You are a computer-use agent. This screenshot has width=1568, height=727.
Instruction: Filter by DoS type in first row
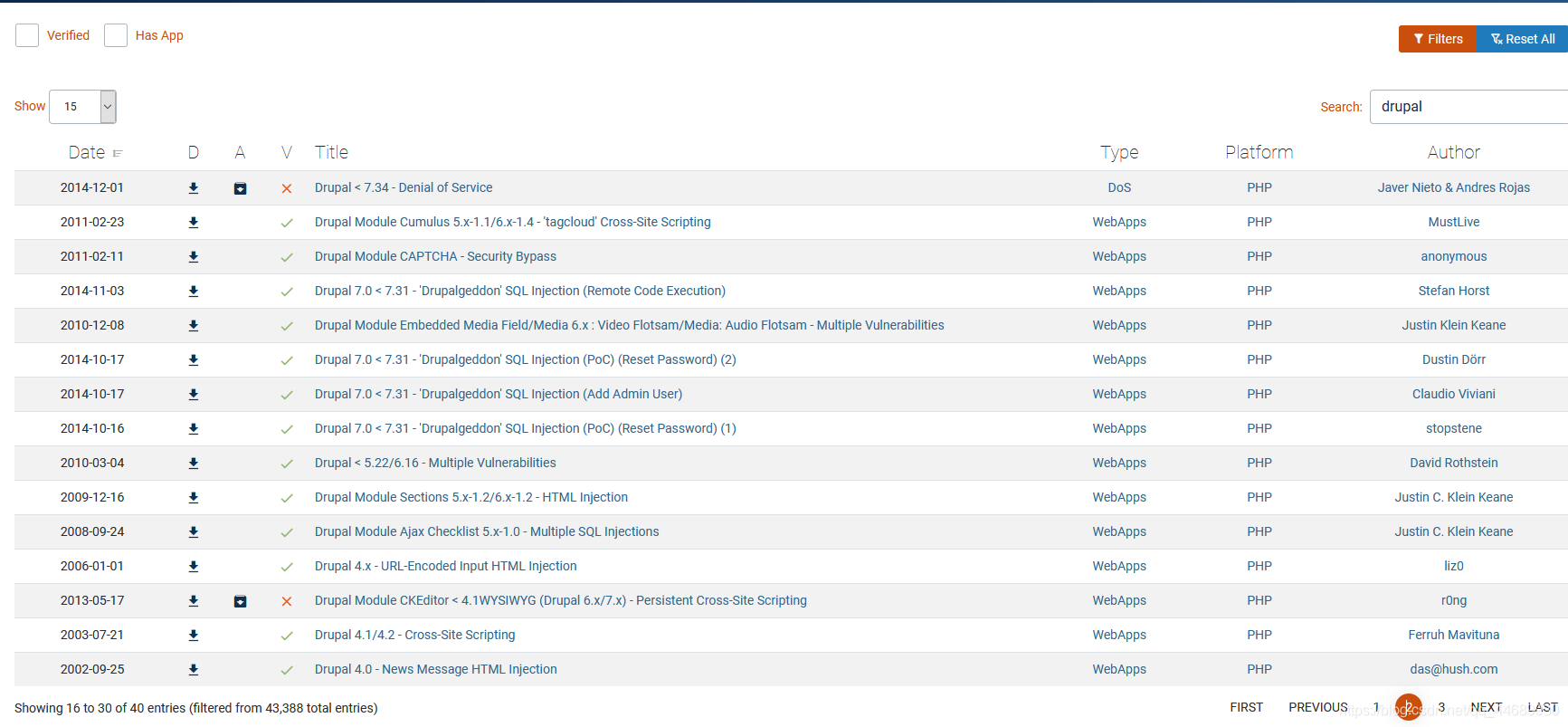1119,187
